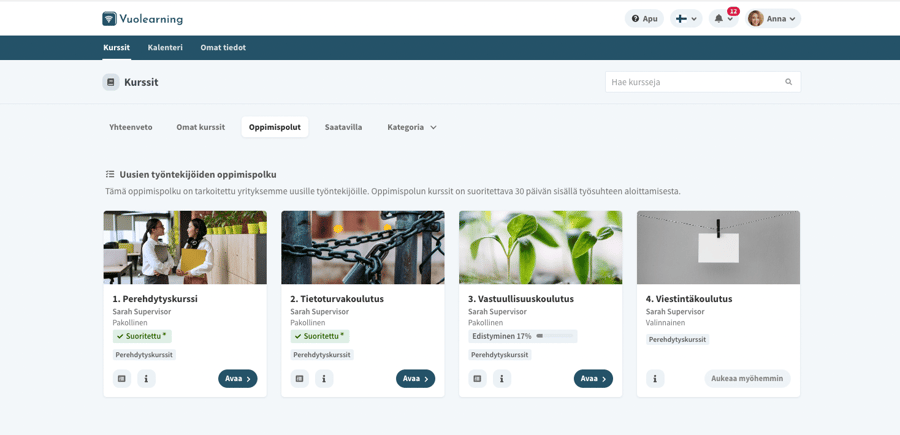Click Perehdytyskurssit tag on Tietoturvakoulutus card
This screenshot has height=435, width=900.
[322, 355]
